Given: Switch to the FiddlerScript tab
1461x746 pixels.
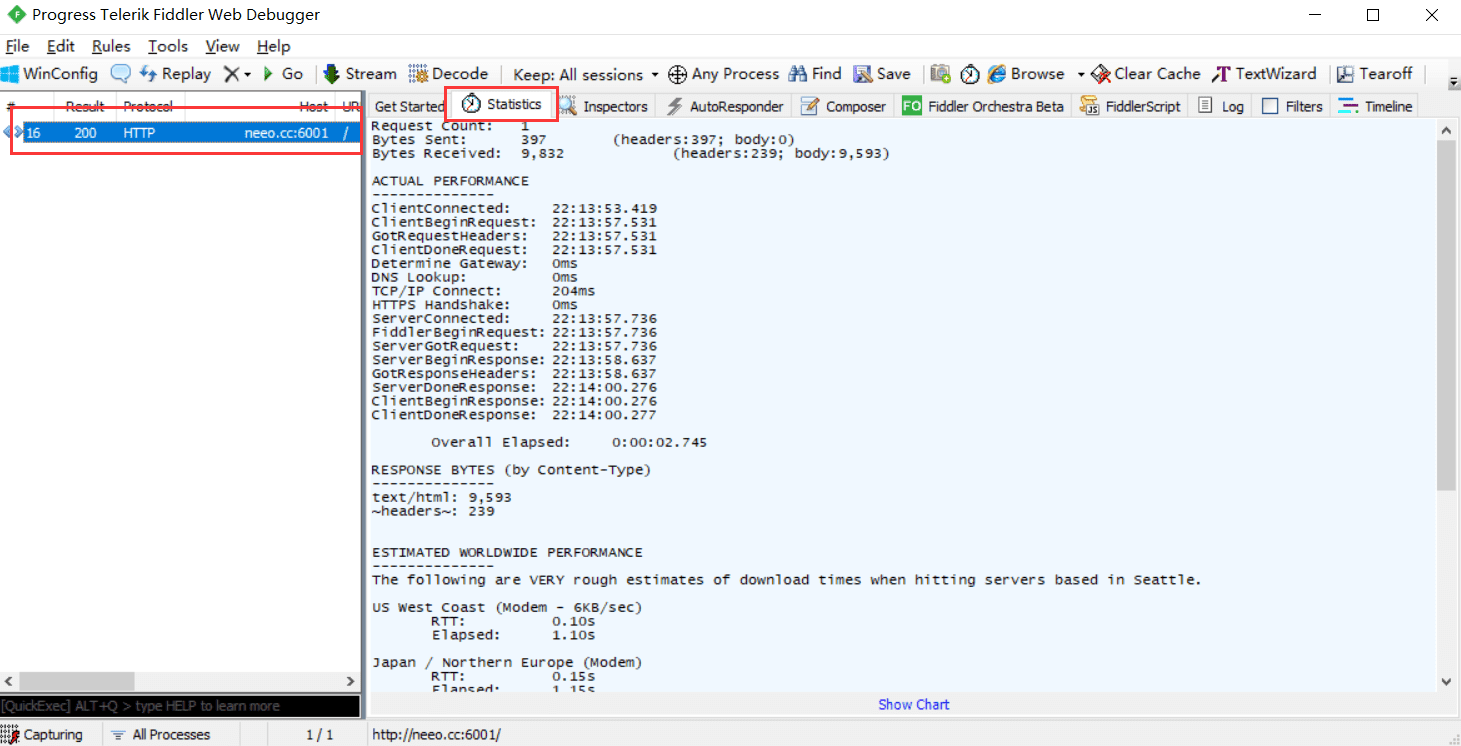Looking at the screenshot, I should 1130,106.
